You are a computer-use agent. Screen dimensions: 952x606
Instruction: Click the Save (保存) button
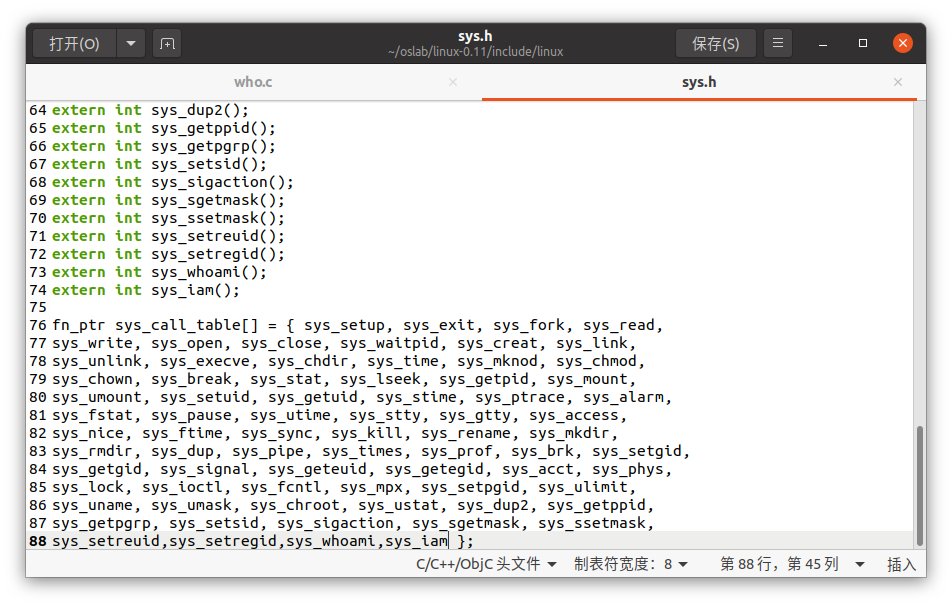coord(716,44)
